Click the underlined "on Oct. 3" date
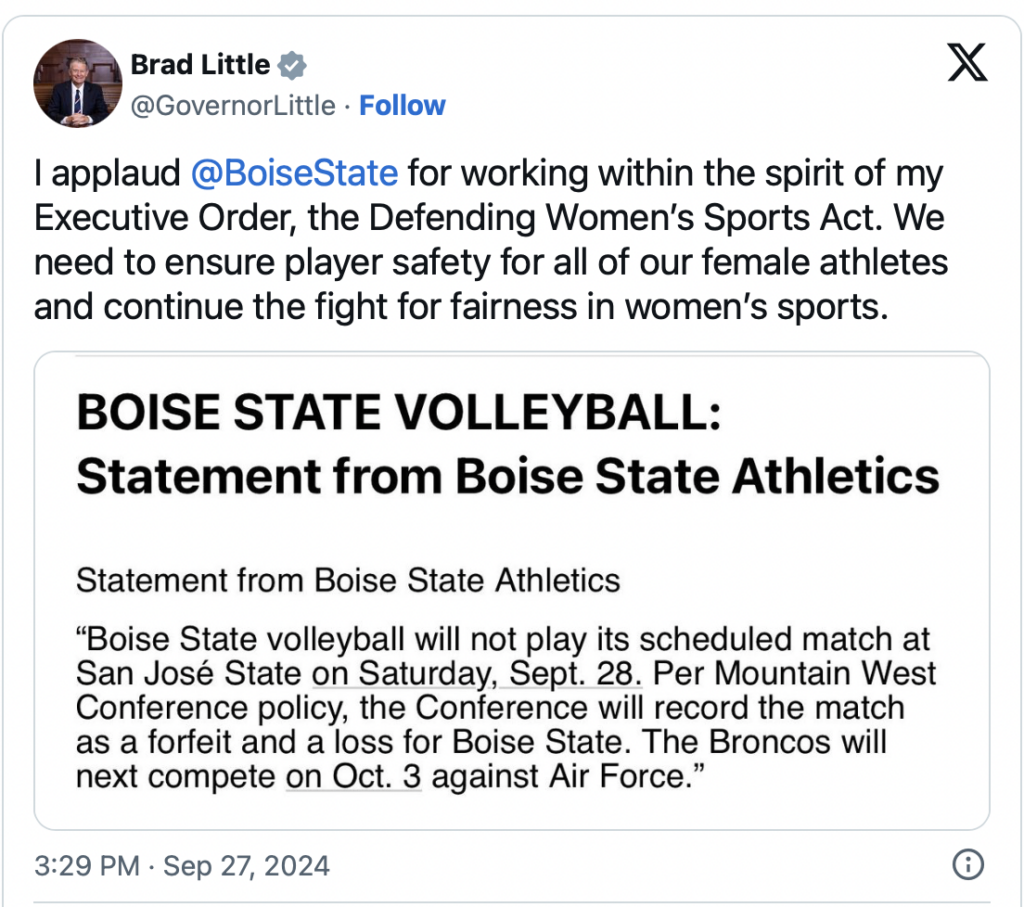1024x907 pixels. 354,776
